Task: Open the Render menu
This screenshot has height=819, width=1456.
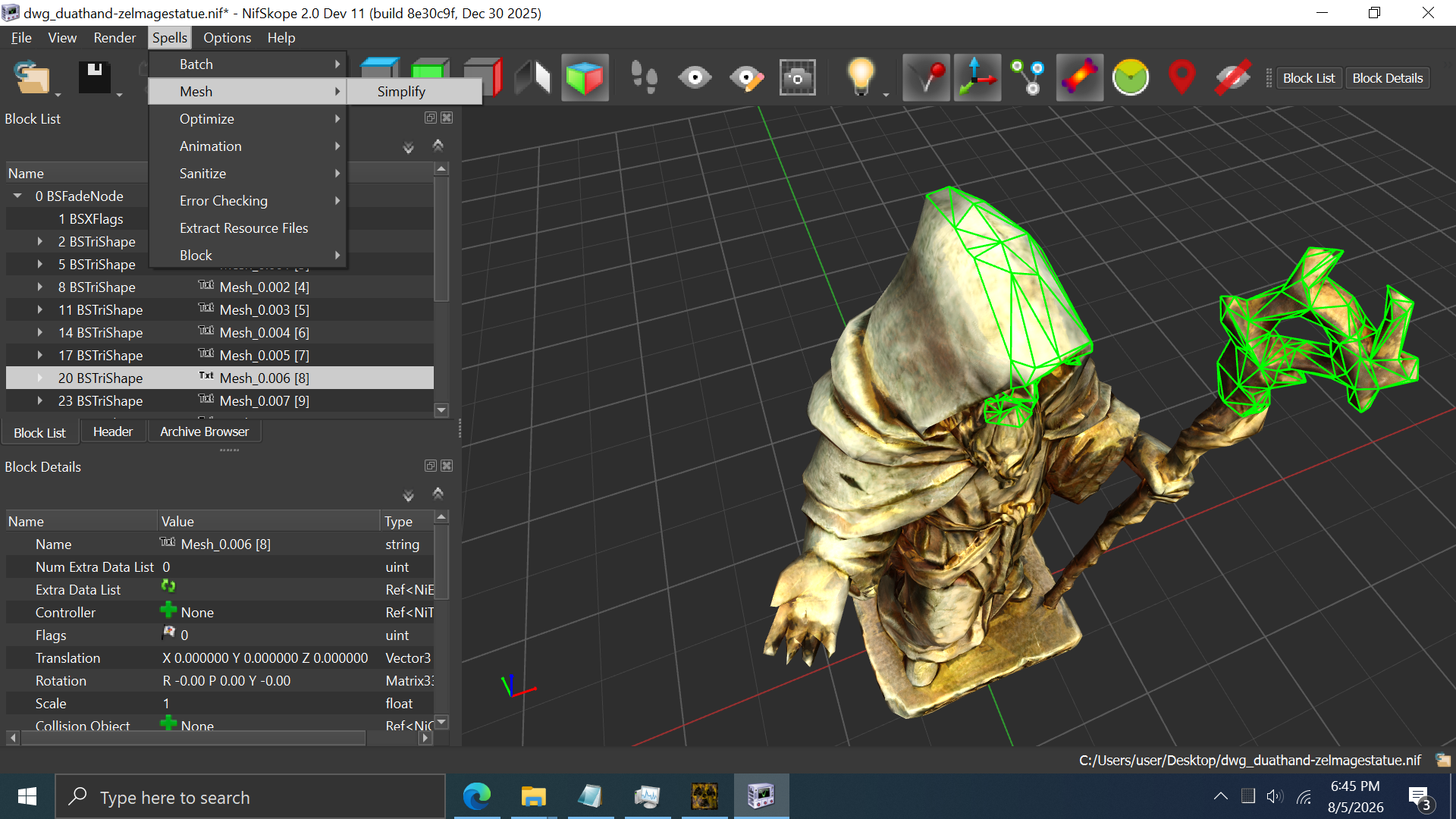Action: (x=115, y=37)
